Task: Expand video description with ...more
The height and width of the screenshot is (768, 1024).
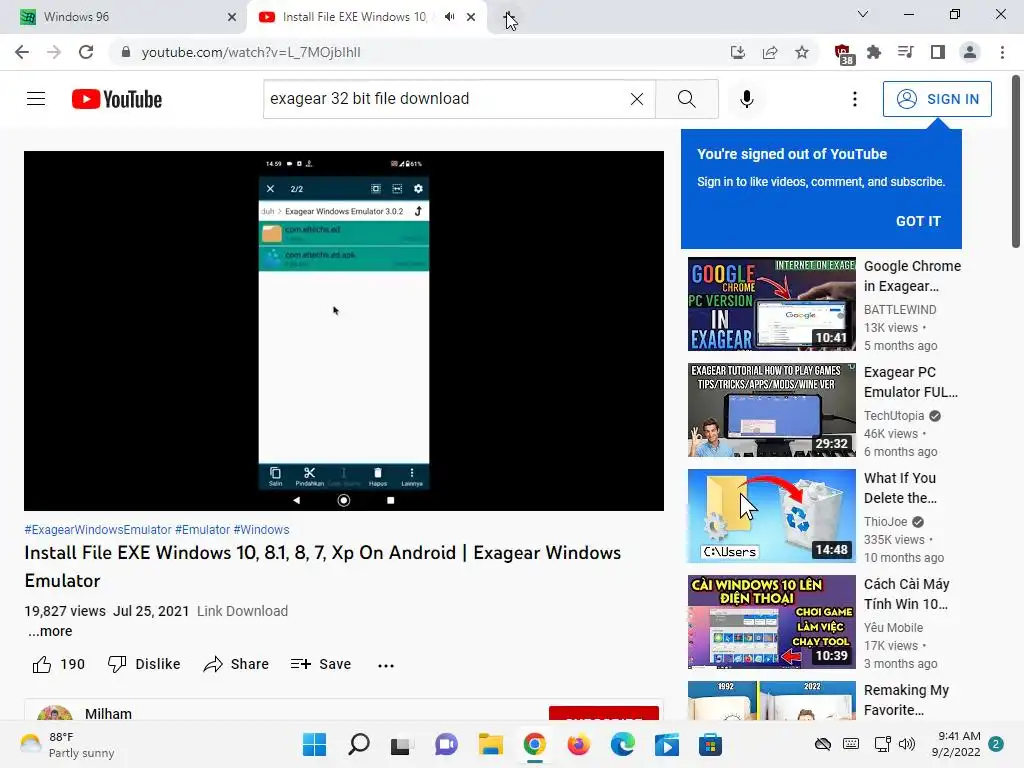Action: [x=50, y=632]
